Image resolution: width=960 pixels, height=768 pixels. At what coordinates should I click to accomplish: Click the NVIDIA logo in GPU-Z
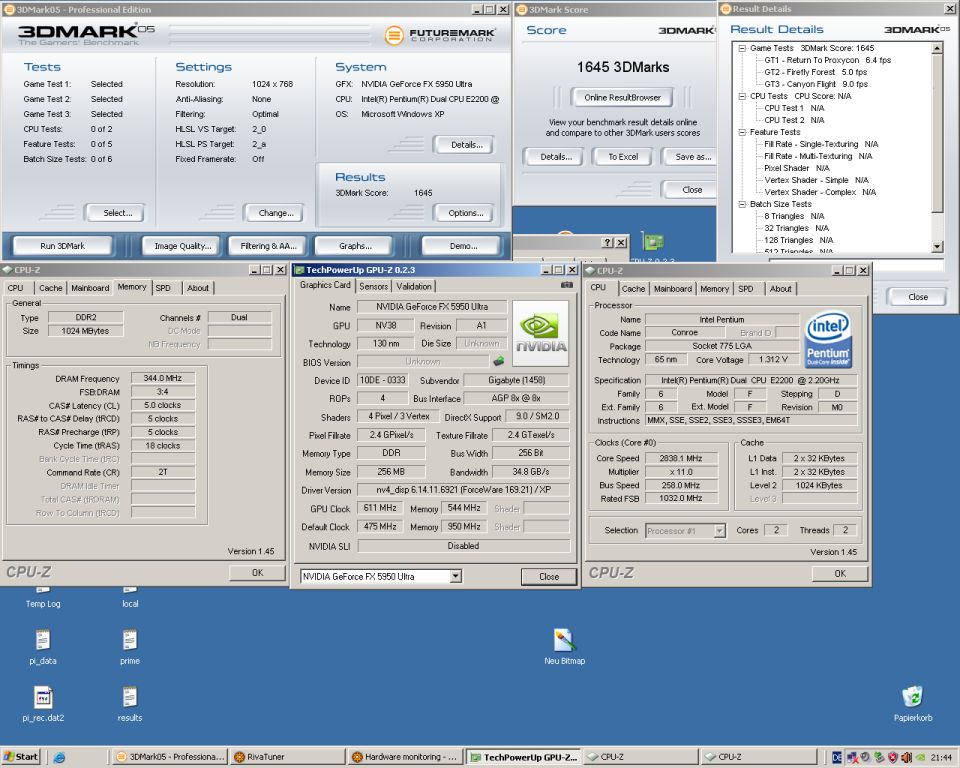(x=540, y=333)
